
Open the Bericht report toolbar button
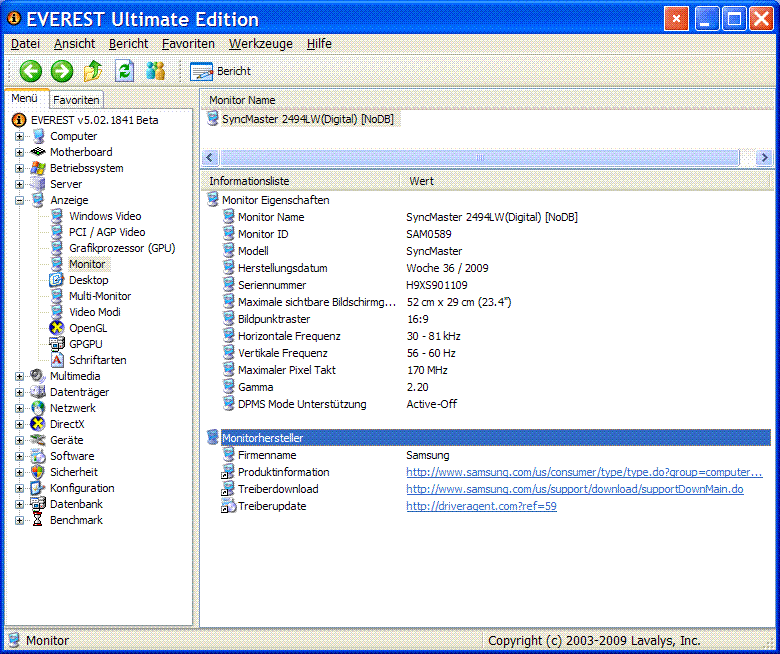coord(220,71)
